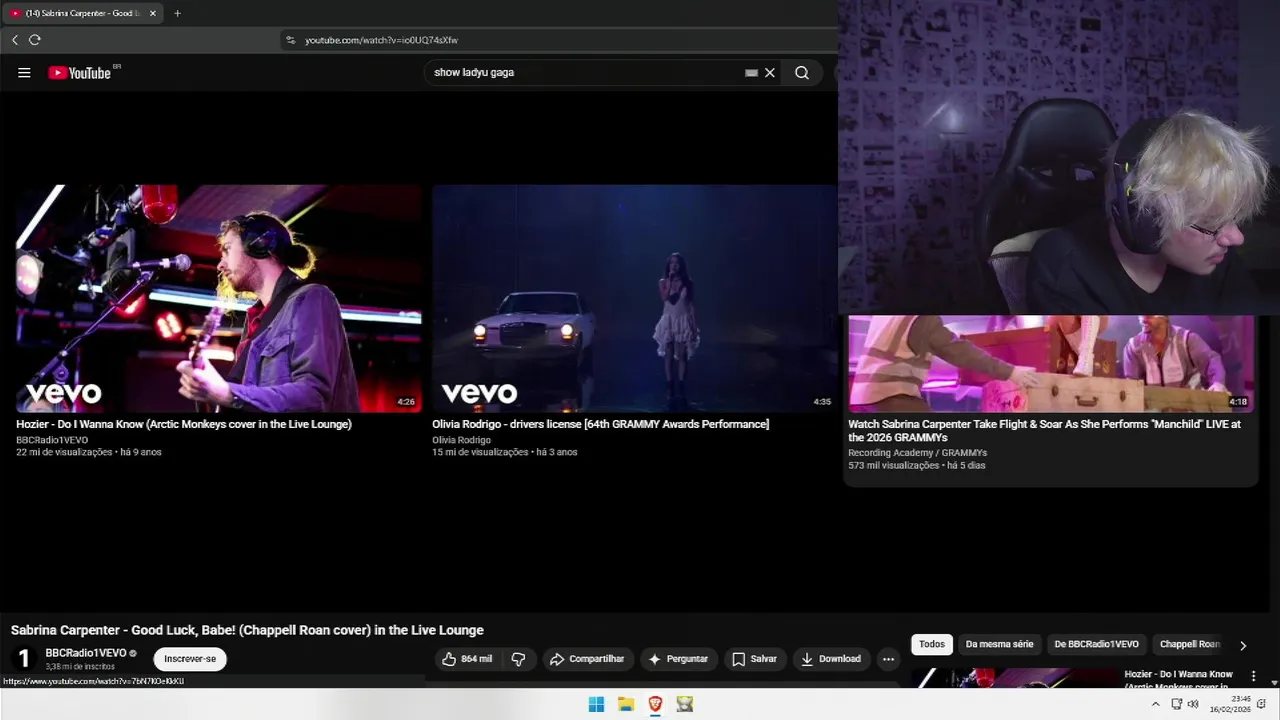Open Brave browser taskbar icon

click(x=655, y=704)
